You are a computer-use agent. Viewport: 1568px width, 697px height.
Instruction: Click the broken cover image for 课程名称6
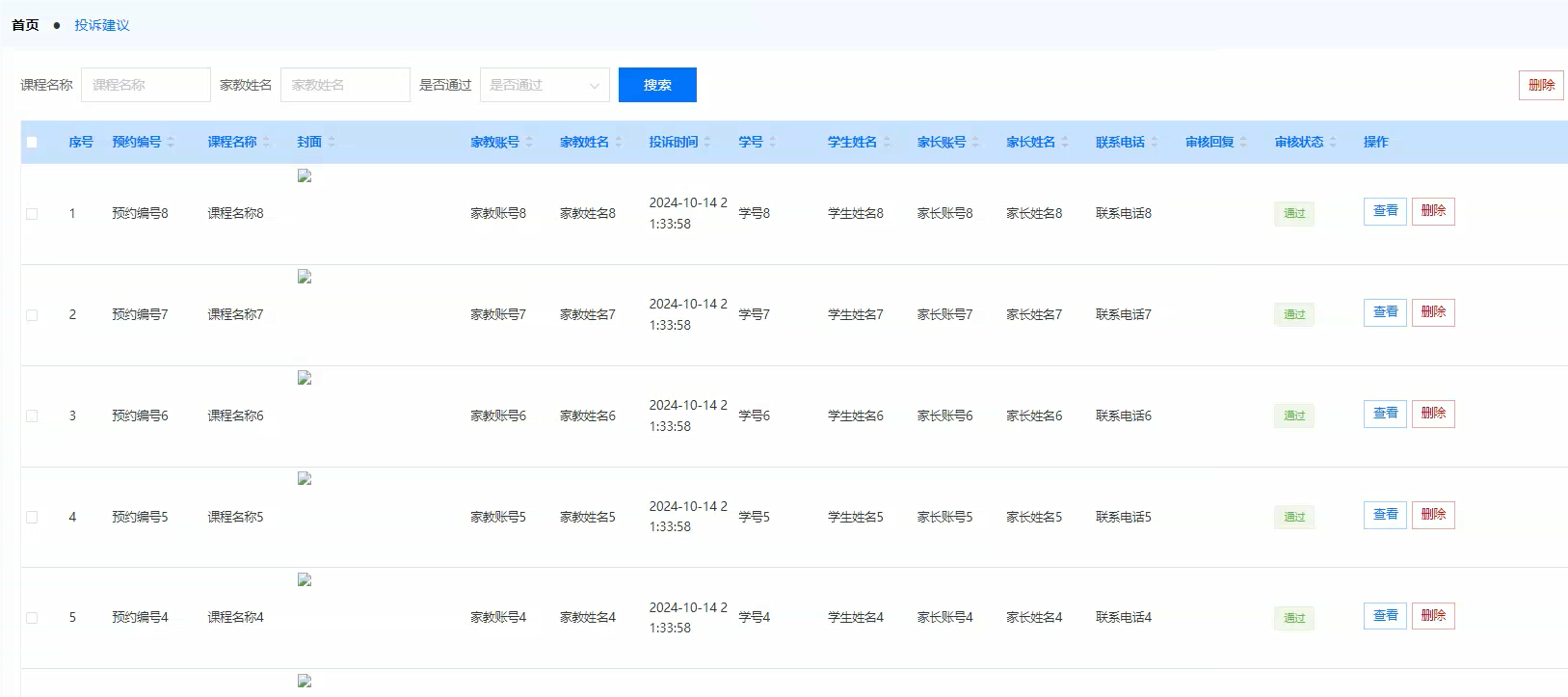[305, 378]
